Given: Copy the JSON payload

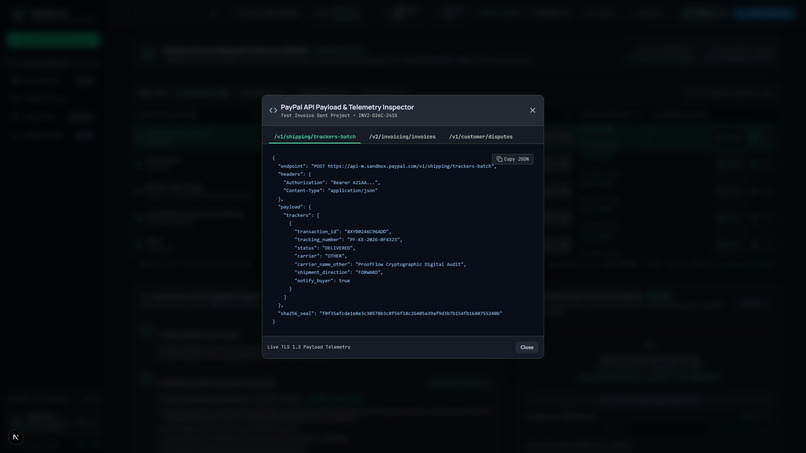Looking at the screenshot, I should pos(512,159).
